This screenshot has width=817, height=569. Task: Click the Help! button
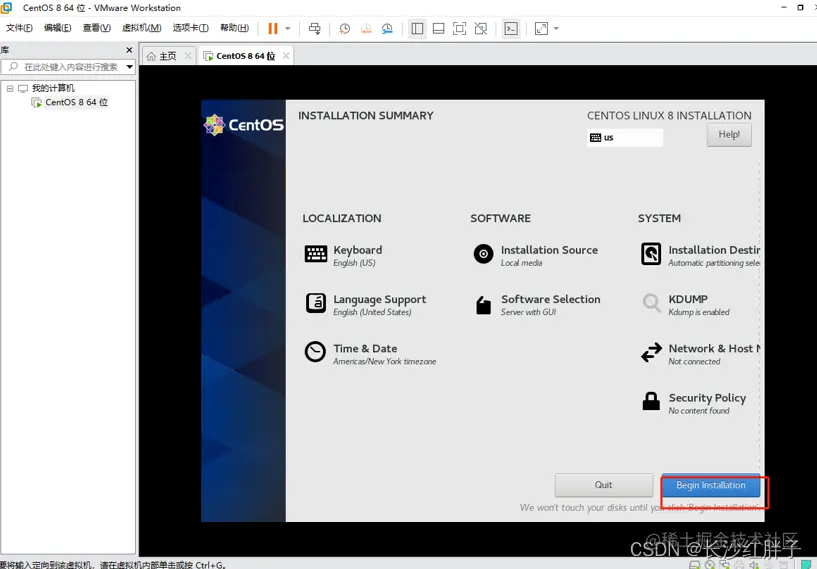(x=729, y=135)
